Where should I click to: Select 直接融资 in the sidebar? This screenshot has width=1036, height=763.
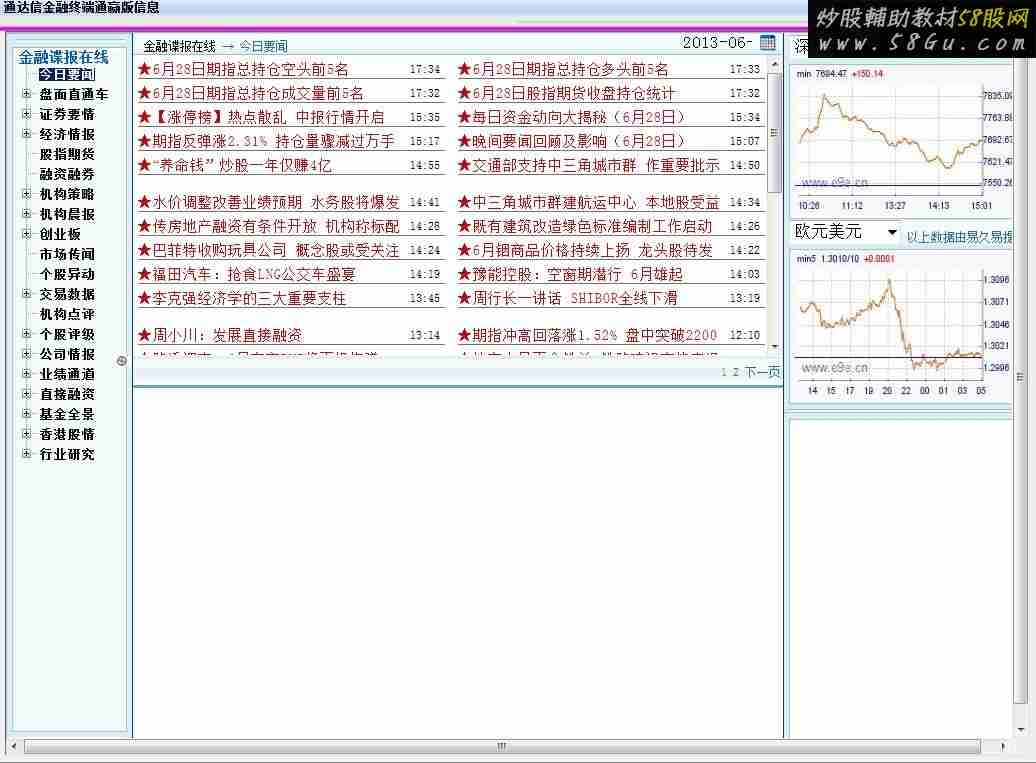[x=67, y=394]
